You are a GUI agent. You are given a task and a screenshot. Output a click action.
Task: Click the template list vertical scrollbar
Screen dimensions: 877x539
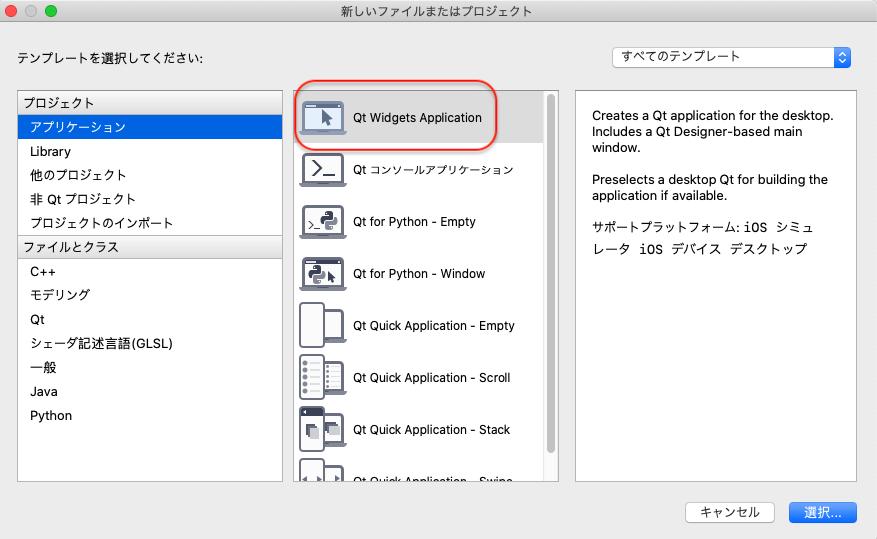551,274
